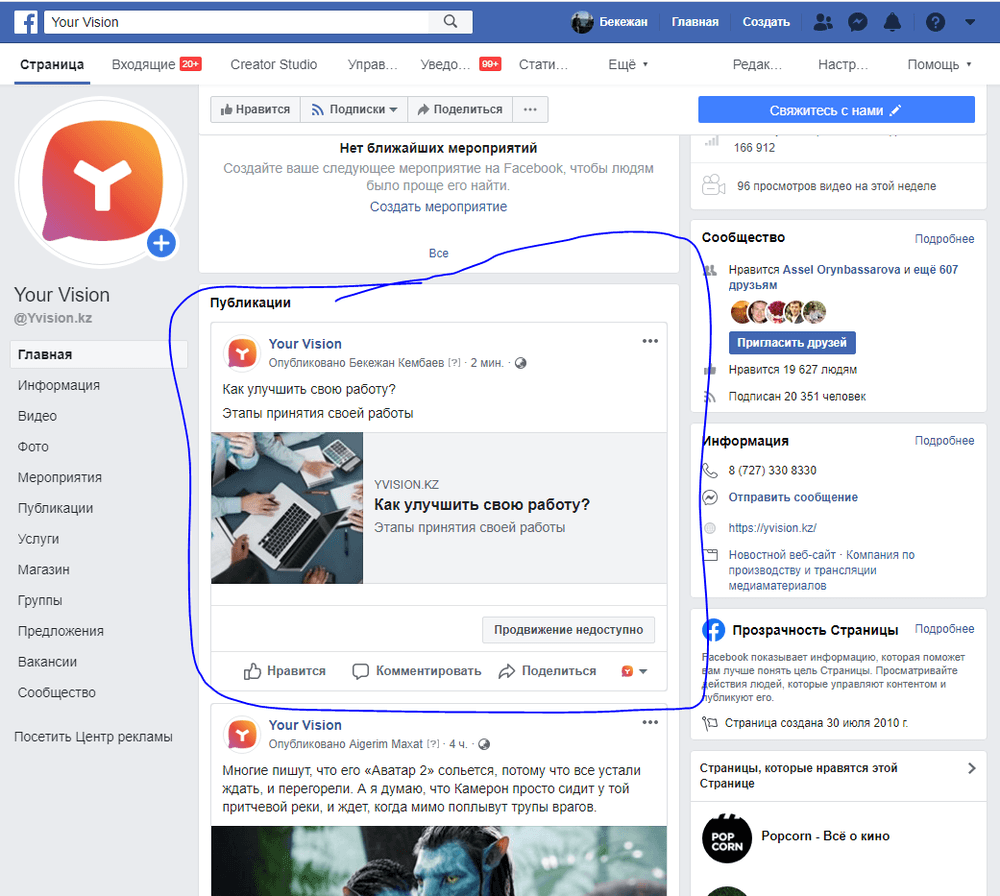Click the Создать мероприятие link
The height and width of the screenshot is (896, 1000).
tap(438, 207)
